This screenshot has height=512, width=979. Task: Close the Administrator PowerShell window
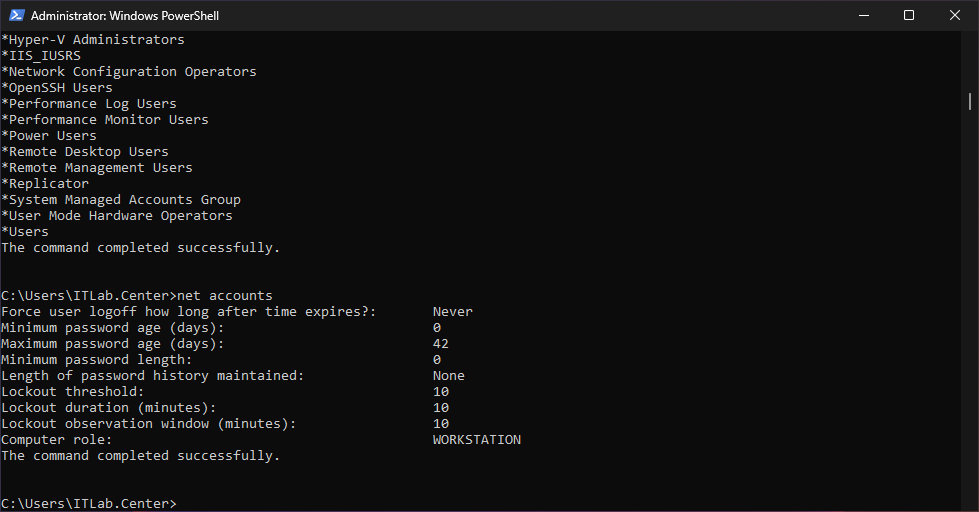[x=954, y=15]
